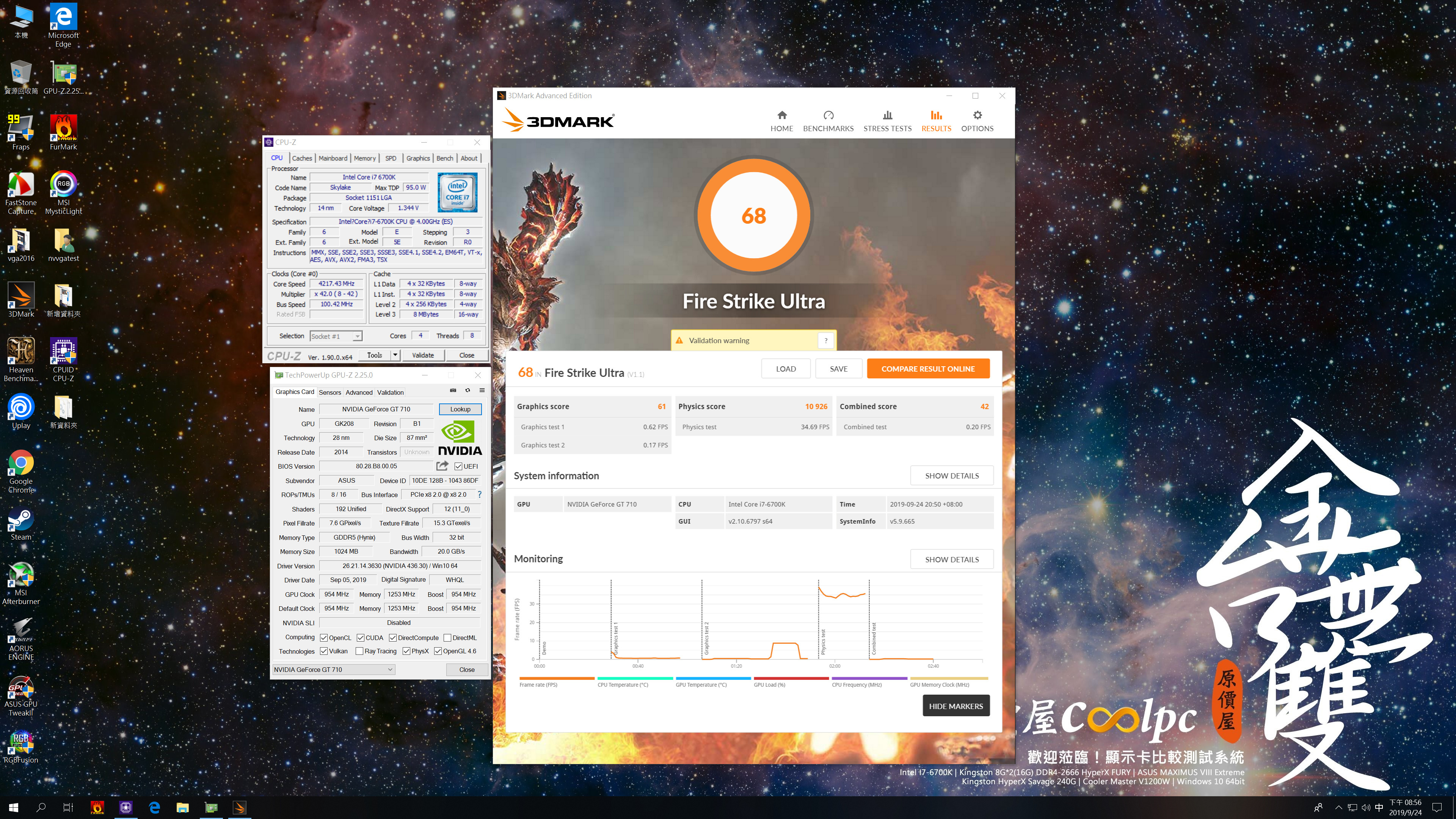1456x819 pixels.
Task: Open the Steam desktop shortcut
Action: coord(21,523)
